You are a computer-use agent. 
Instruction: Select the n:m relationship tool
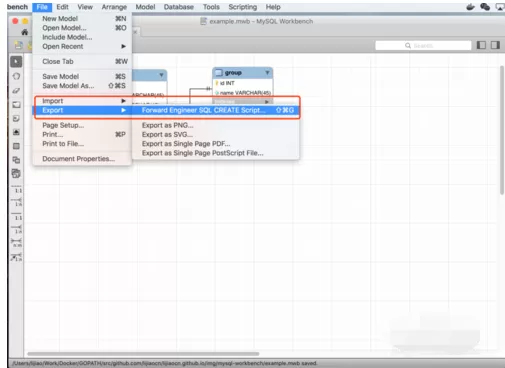coord(17,242)
